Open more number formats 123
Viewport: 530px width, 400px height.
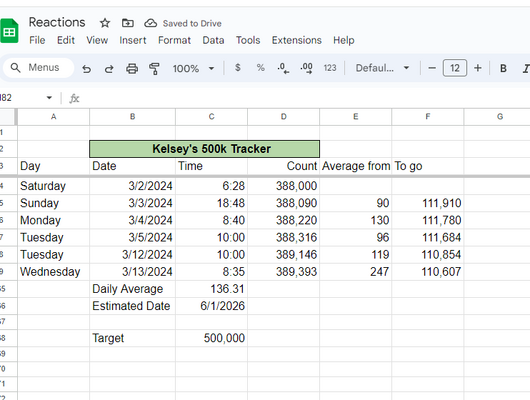click(x=330, y=68)
